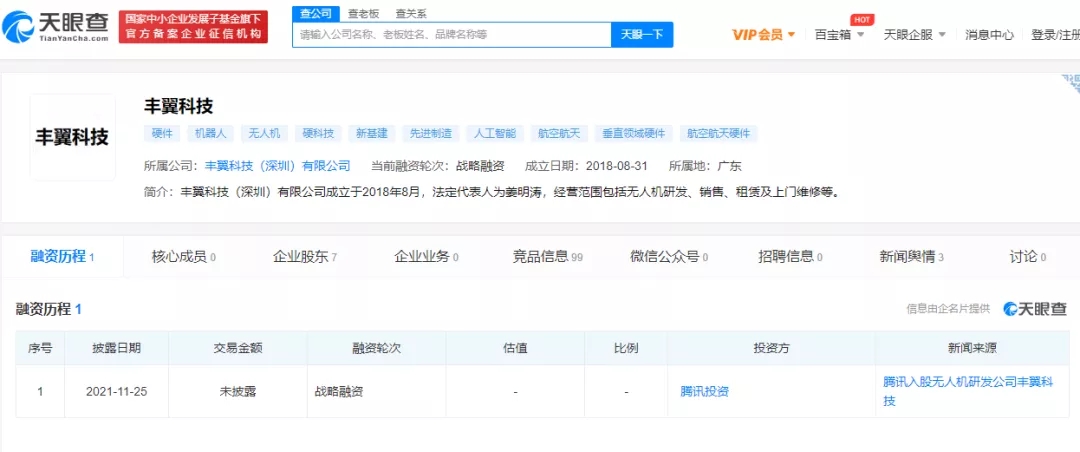Open 腾讯投资 investor link
Screen dimensions: 1080x452
point(705,392)
